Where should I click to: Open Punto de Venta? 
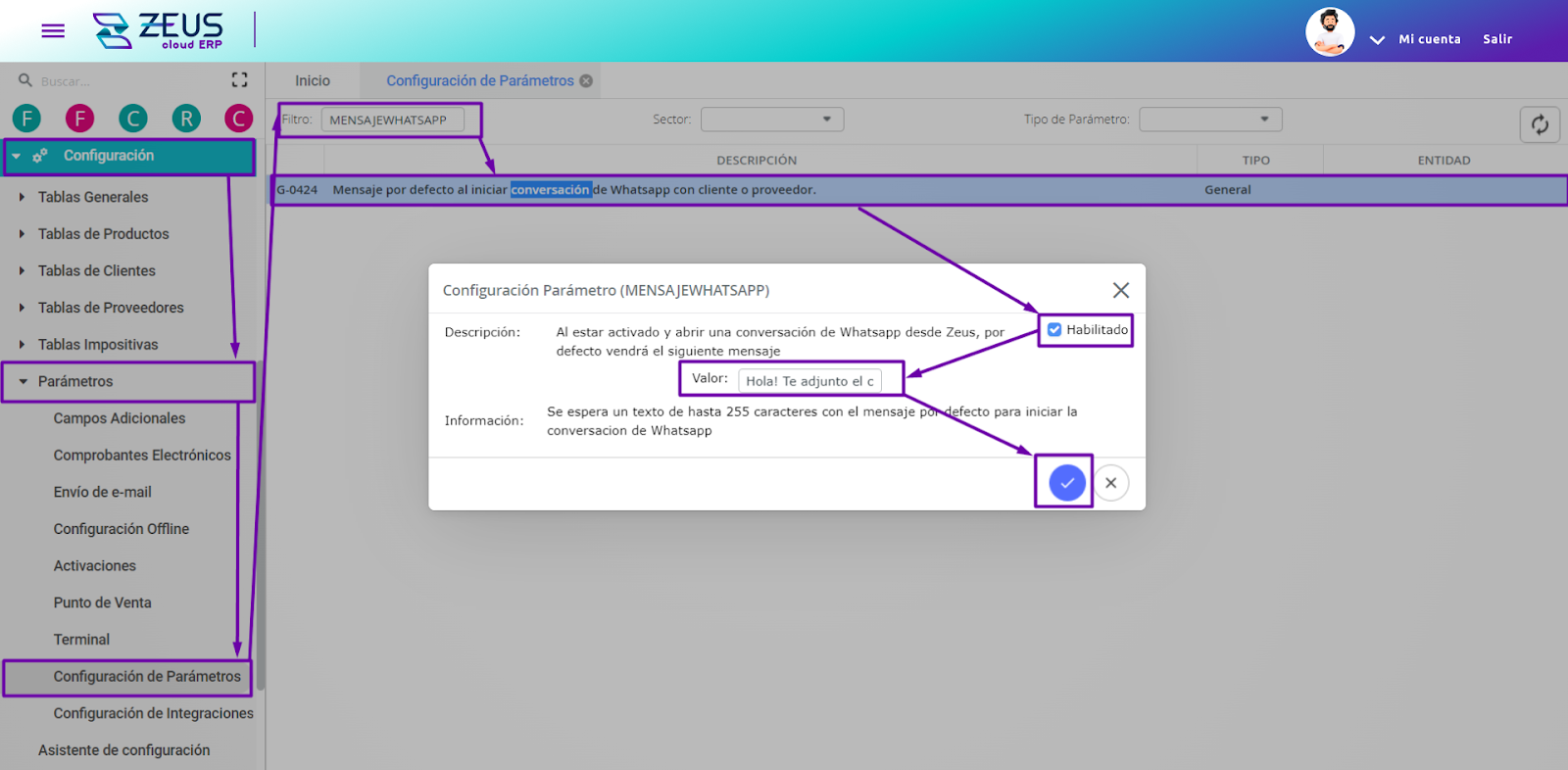coord(102,603)
